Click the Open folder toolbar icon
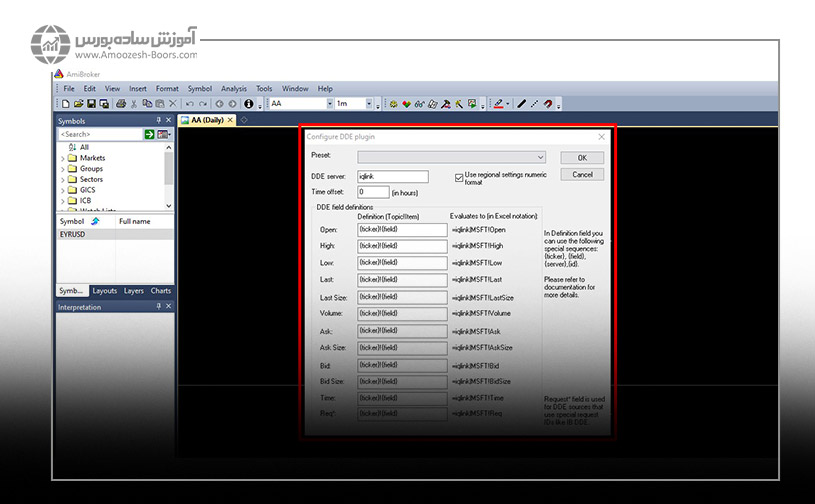This screenshot has width=815, height=504. click(78, 104)
